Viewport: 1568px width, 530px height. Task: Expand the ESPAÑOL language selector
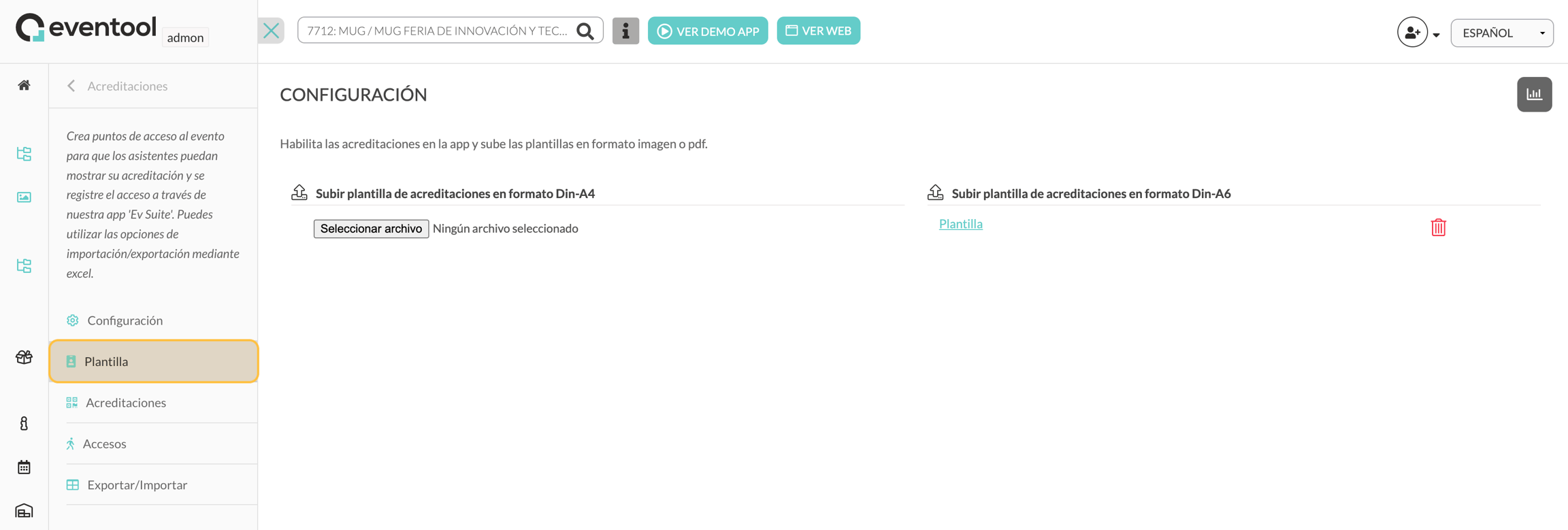coord(1501,33)
